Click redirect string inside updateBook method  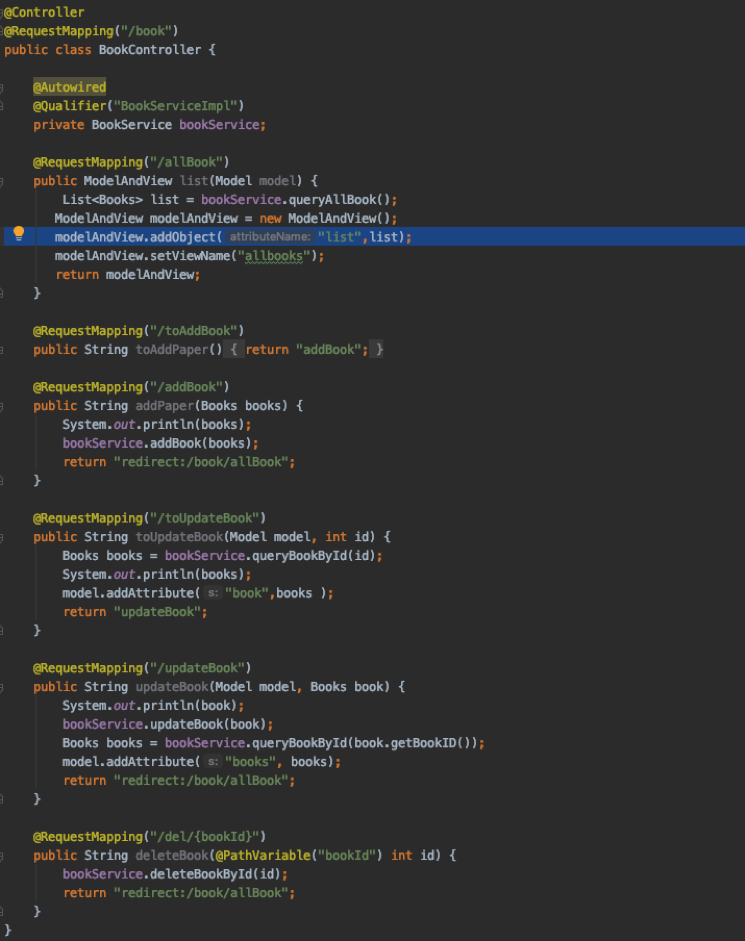coord(201,781)
